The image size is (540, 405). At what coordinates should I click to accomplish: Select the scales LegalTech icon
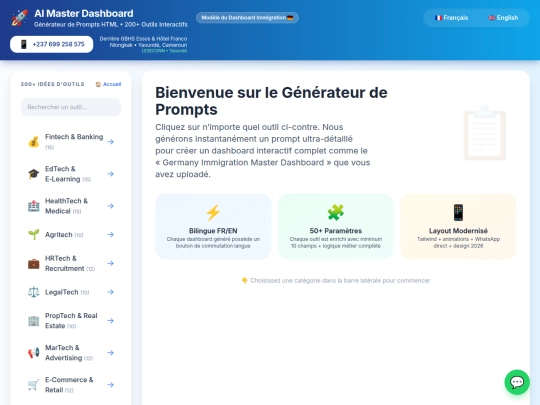(x=33, y=292)
